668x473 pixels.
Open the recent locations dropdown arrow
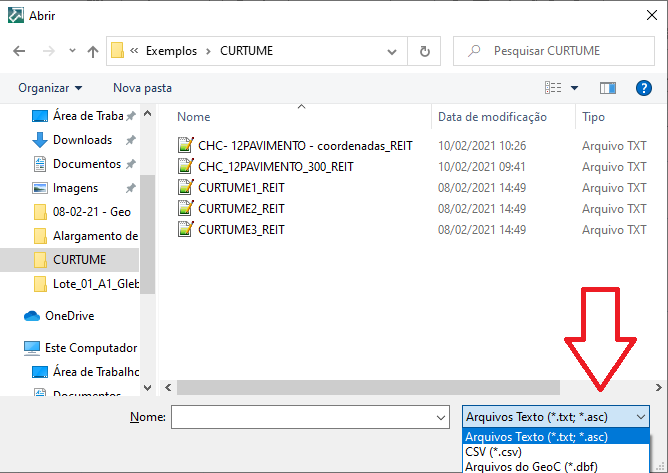point(70,51)
